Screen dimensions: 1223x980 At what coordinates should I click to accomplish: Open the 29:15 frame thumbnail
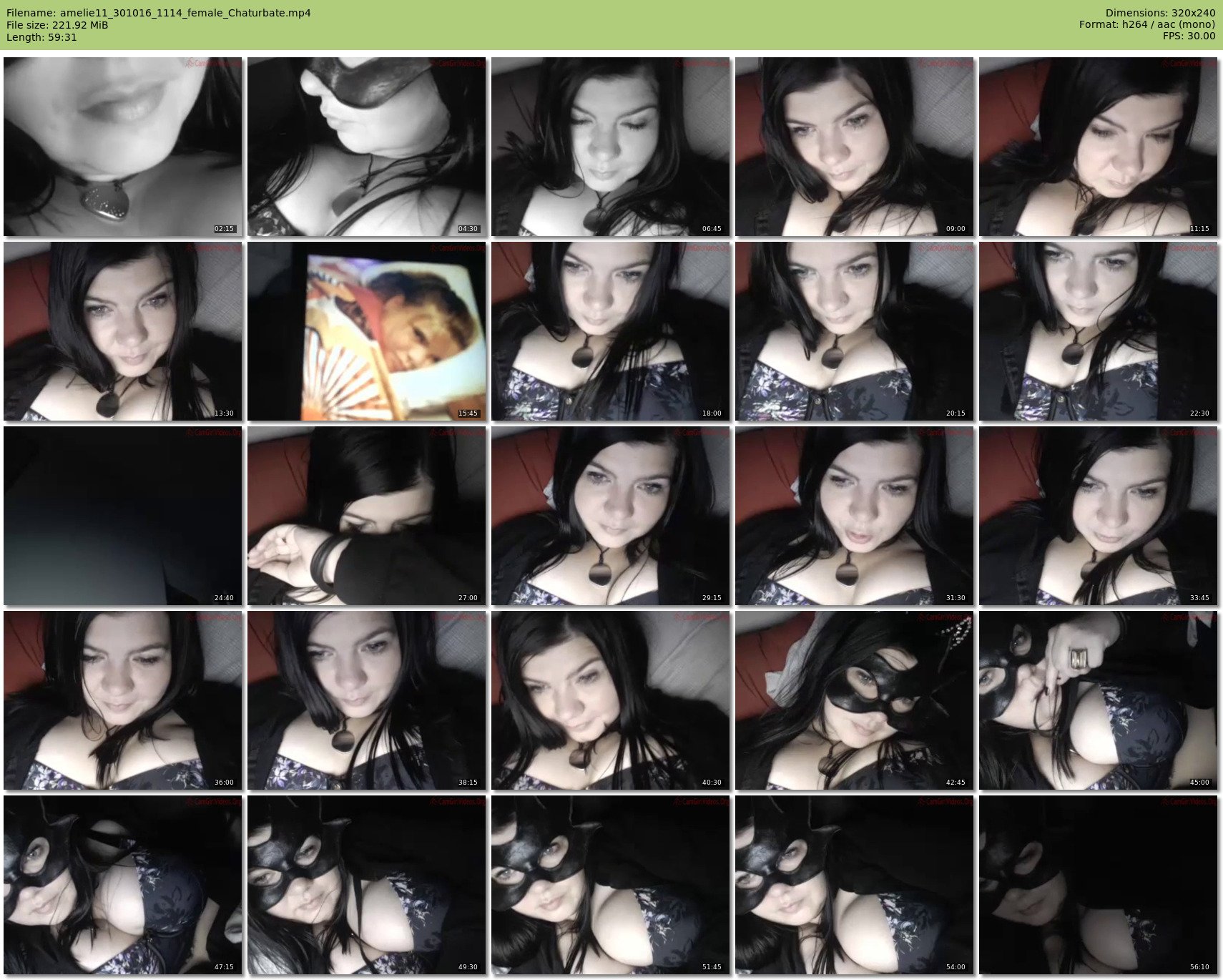[x=610, y=516]
